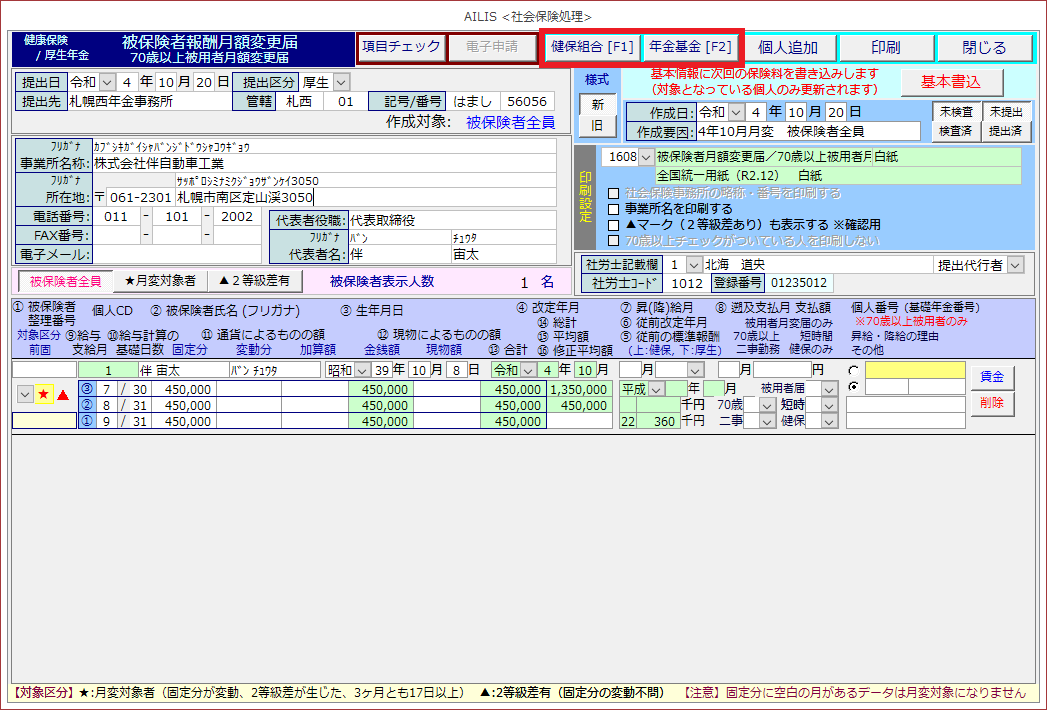The width and height of the screenshot is (1047, 710).
Task: Select the lower radio button in the data row
Action: coord(852,387)
